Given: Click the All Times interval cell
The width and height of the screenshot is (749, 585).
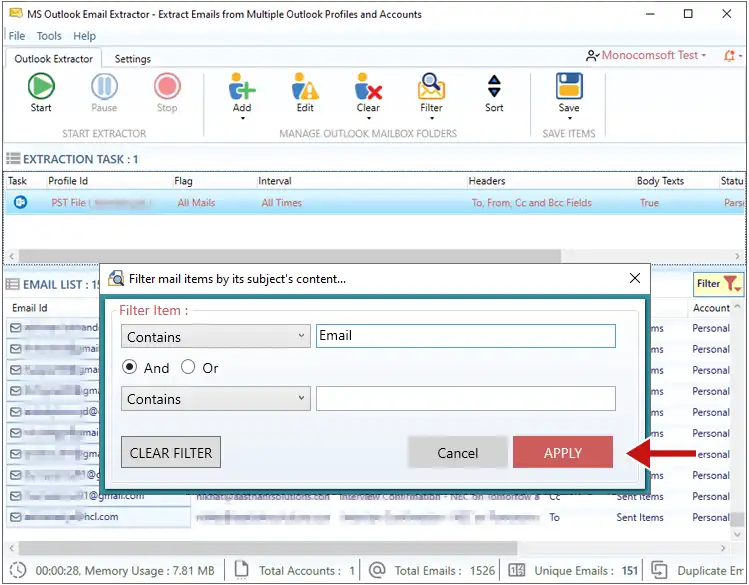Looking at the screenshot, I should click(282, 202).
